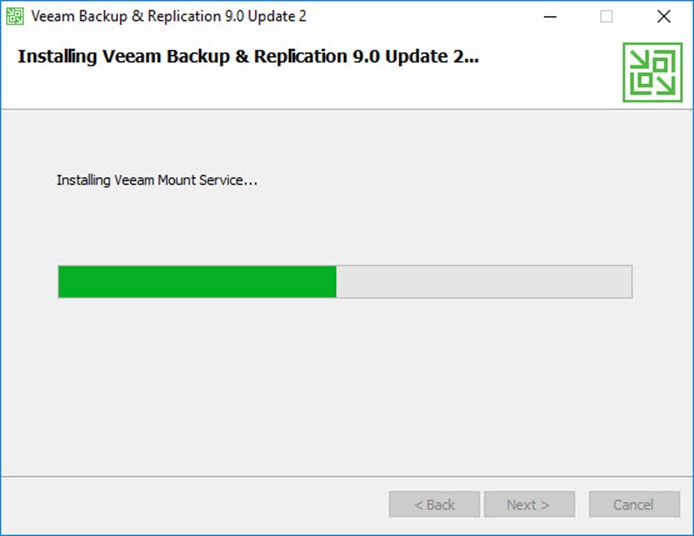Click the 'Installing Veeam Mount Service...' status text
694x536 pixels.
[157, 181]
